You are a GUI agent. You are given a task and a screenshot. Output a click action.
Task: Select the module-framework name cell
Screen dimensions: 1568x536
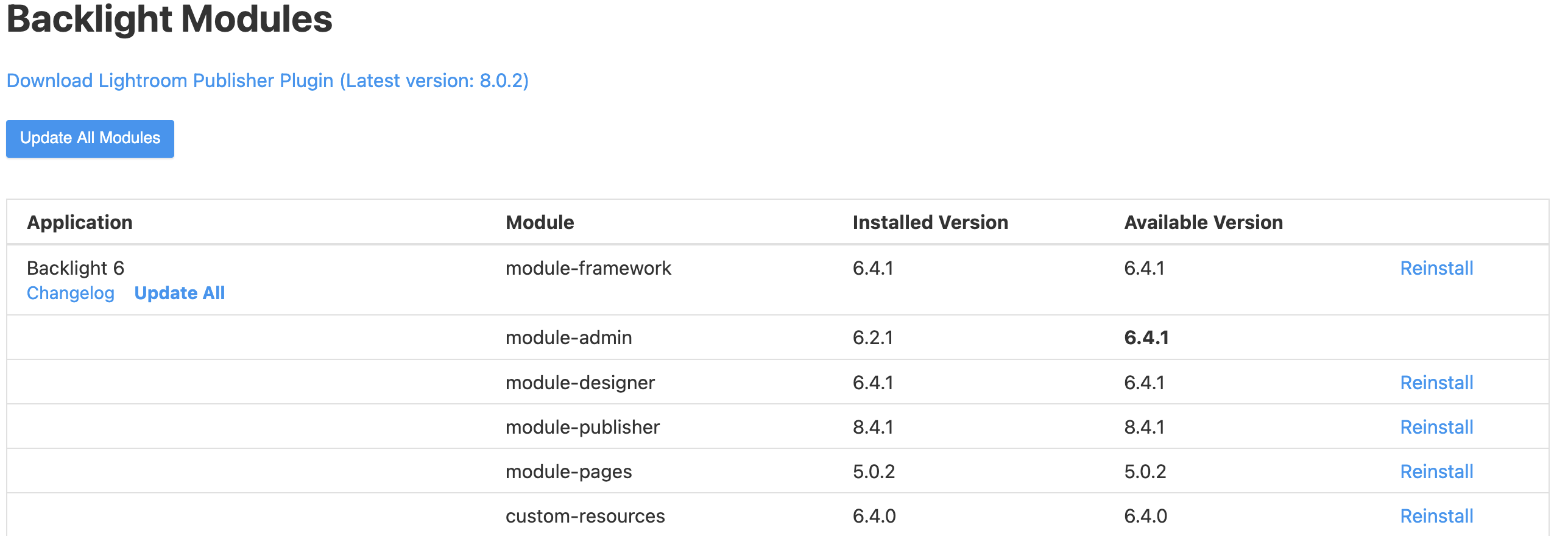click(588, 268)
